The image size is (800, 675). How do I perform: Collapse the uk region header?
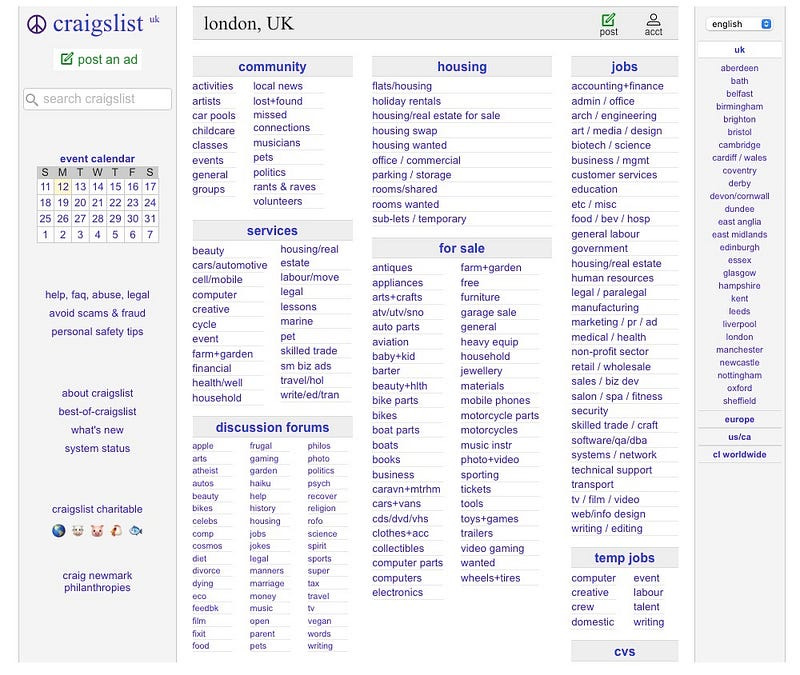[739, 49]
